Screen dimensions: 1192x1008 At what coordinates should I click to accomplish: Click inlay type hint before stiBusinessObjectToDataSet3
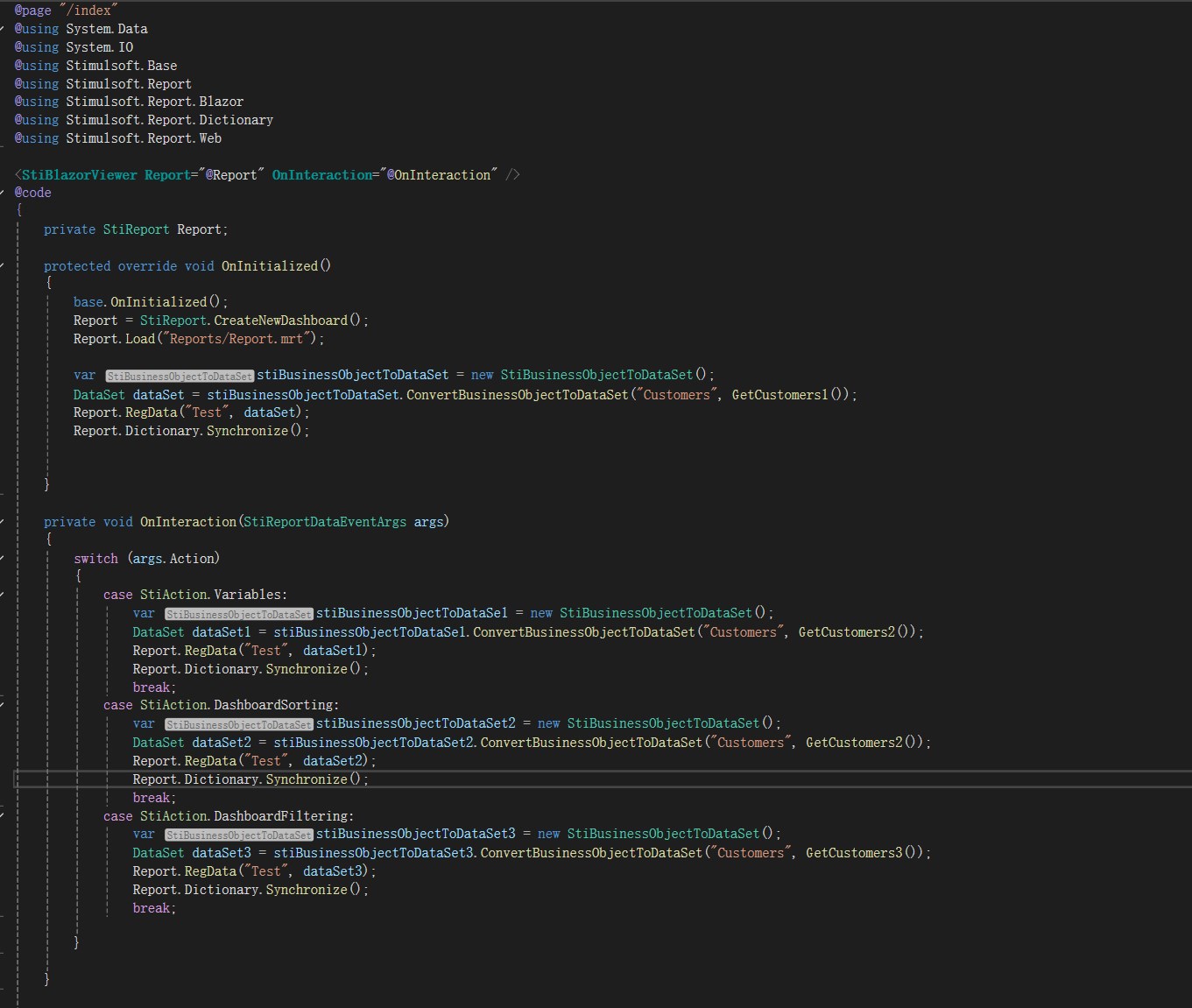pos(239,835)
